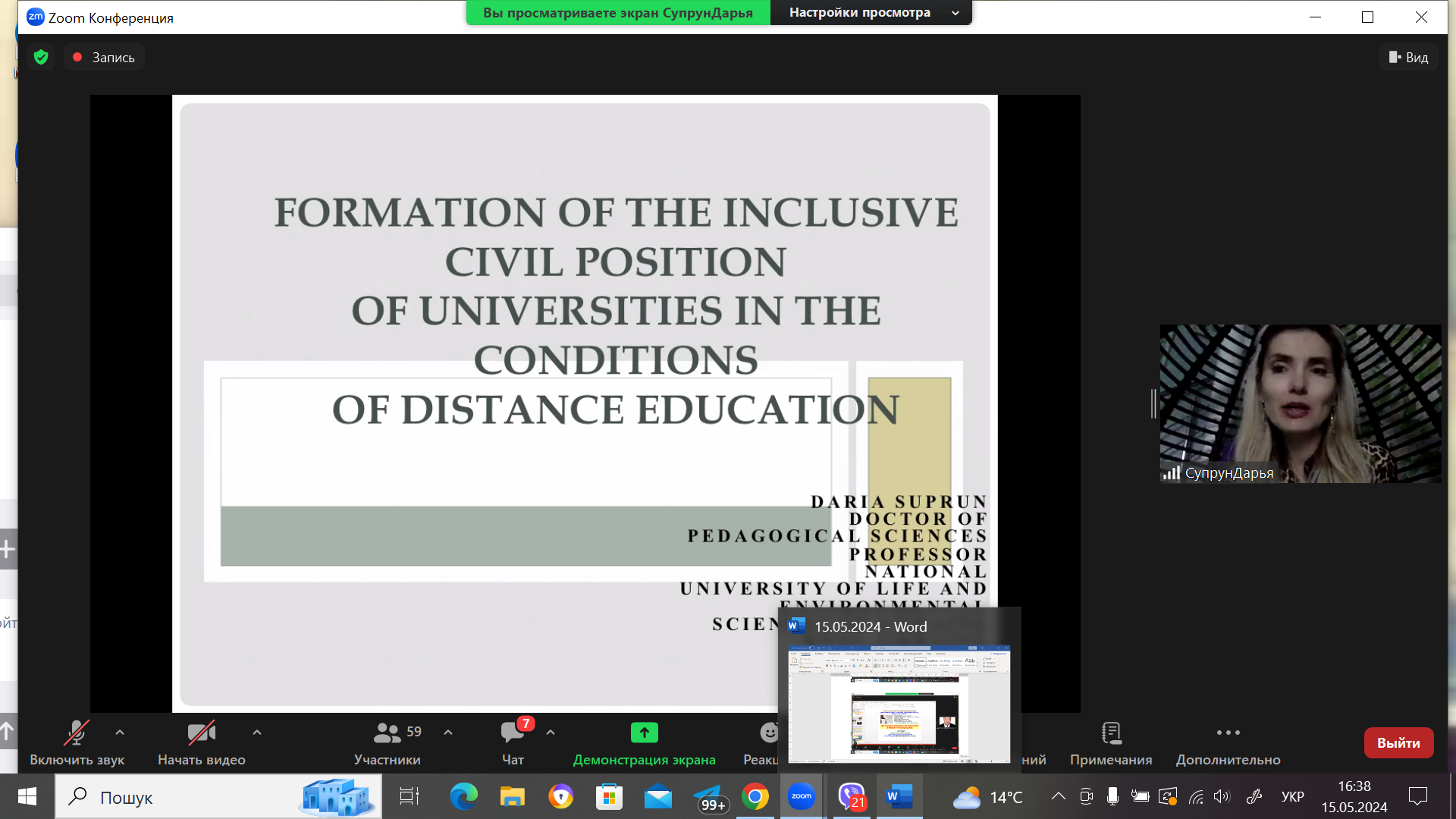Open the Дополнительно three-dot menu
This screenshot has width=1456, height=819.
click(x=1228, y=733)
